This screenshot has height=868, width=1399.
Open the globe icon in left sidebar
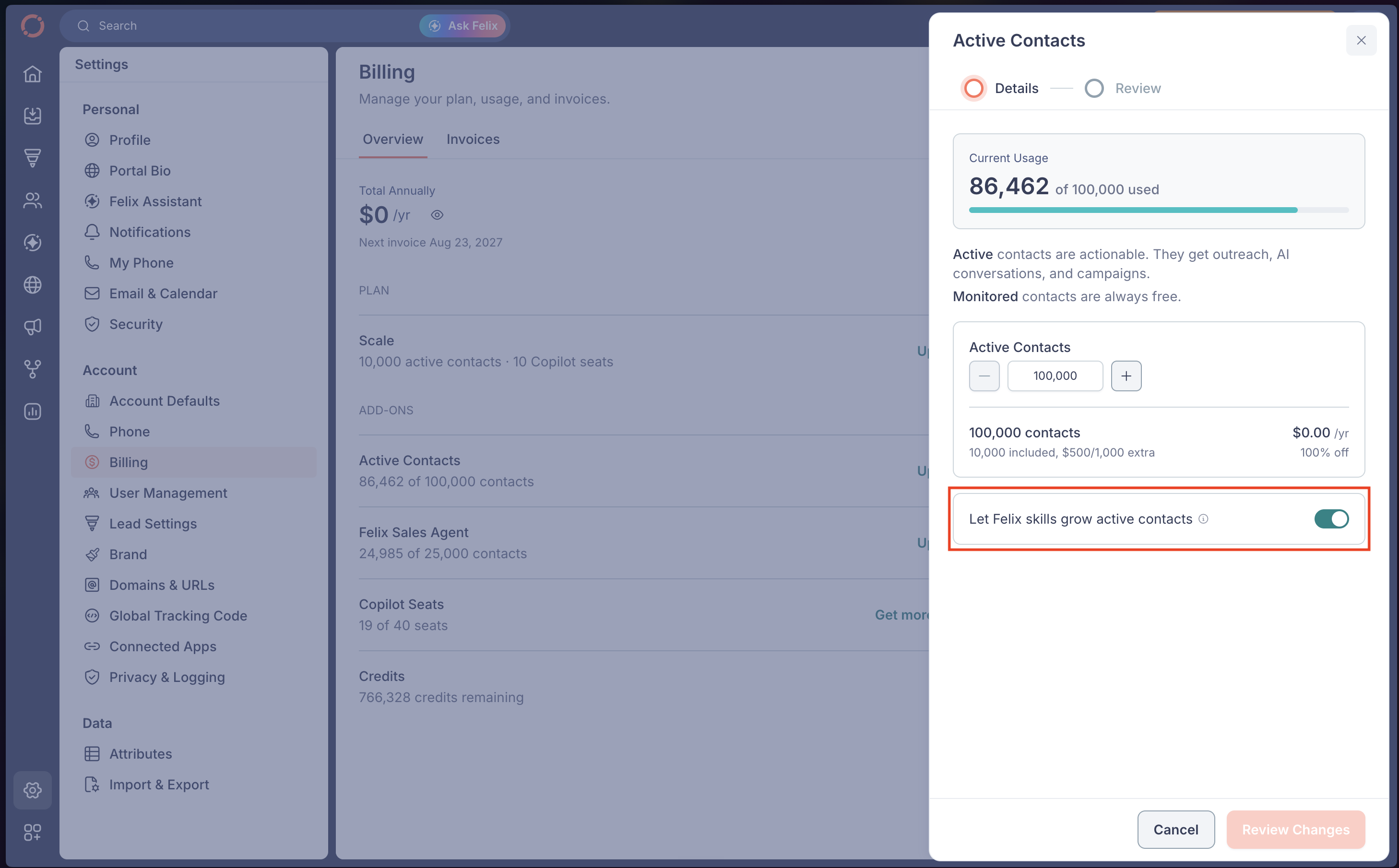point(33,285)
